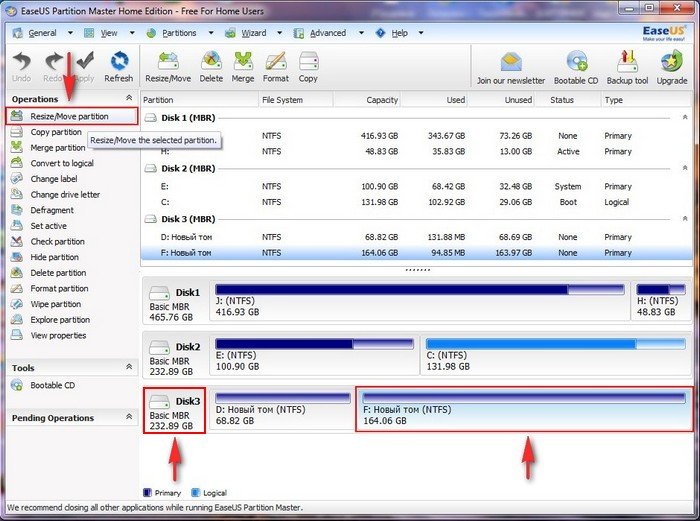Open Join our newsletter
This screenshot has height=521, width=700.
511,68
